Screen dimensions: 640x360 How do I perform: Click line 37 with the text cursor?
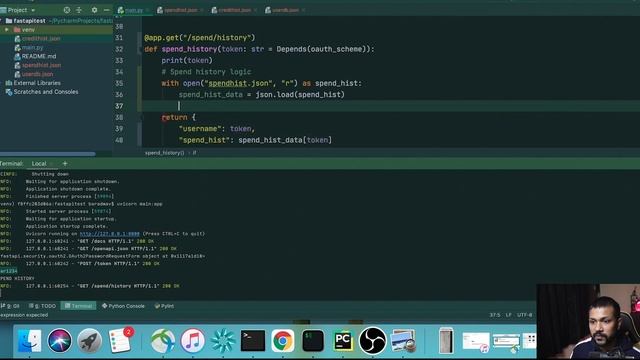tap(391, 106)
